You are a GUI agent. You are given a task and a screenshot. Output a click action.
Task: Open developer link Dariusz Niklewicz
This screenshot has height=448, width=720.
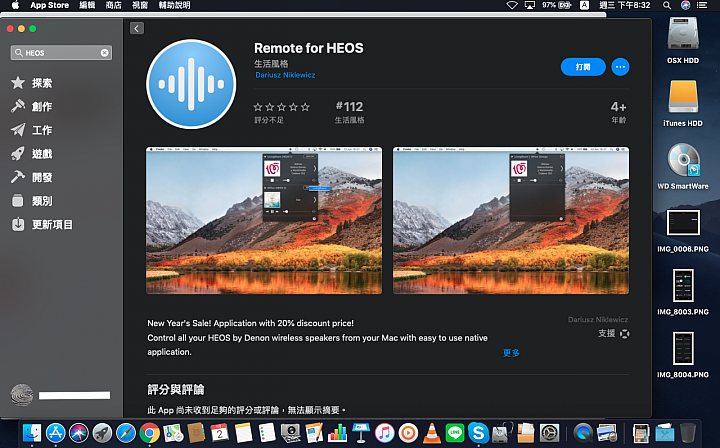pos(285,75)
